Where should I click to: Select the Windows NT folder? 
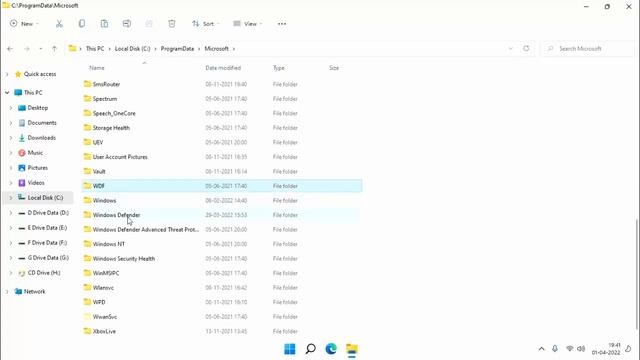109,244
